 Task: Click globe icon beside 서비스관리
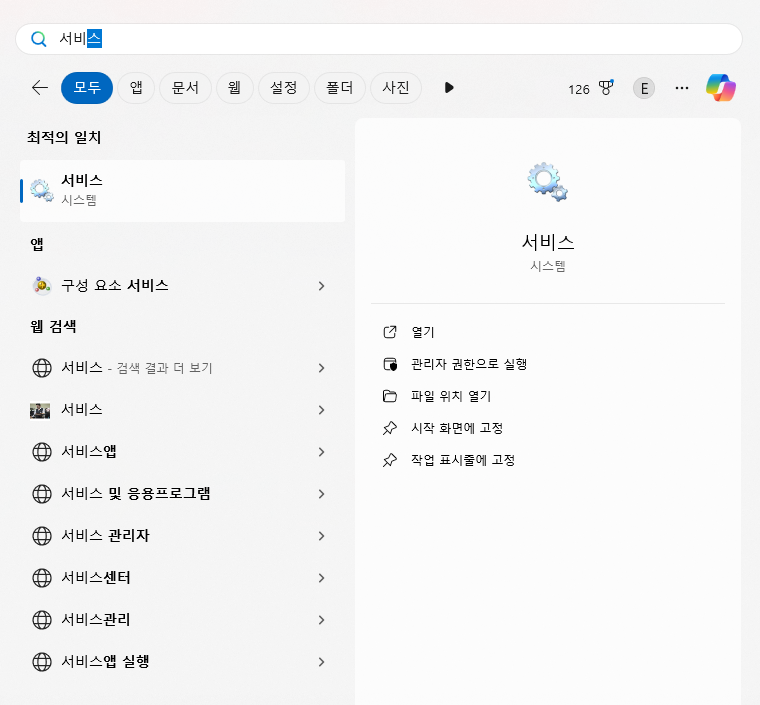[42, 620]
